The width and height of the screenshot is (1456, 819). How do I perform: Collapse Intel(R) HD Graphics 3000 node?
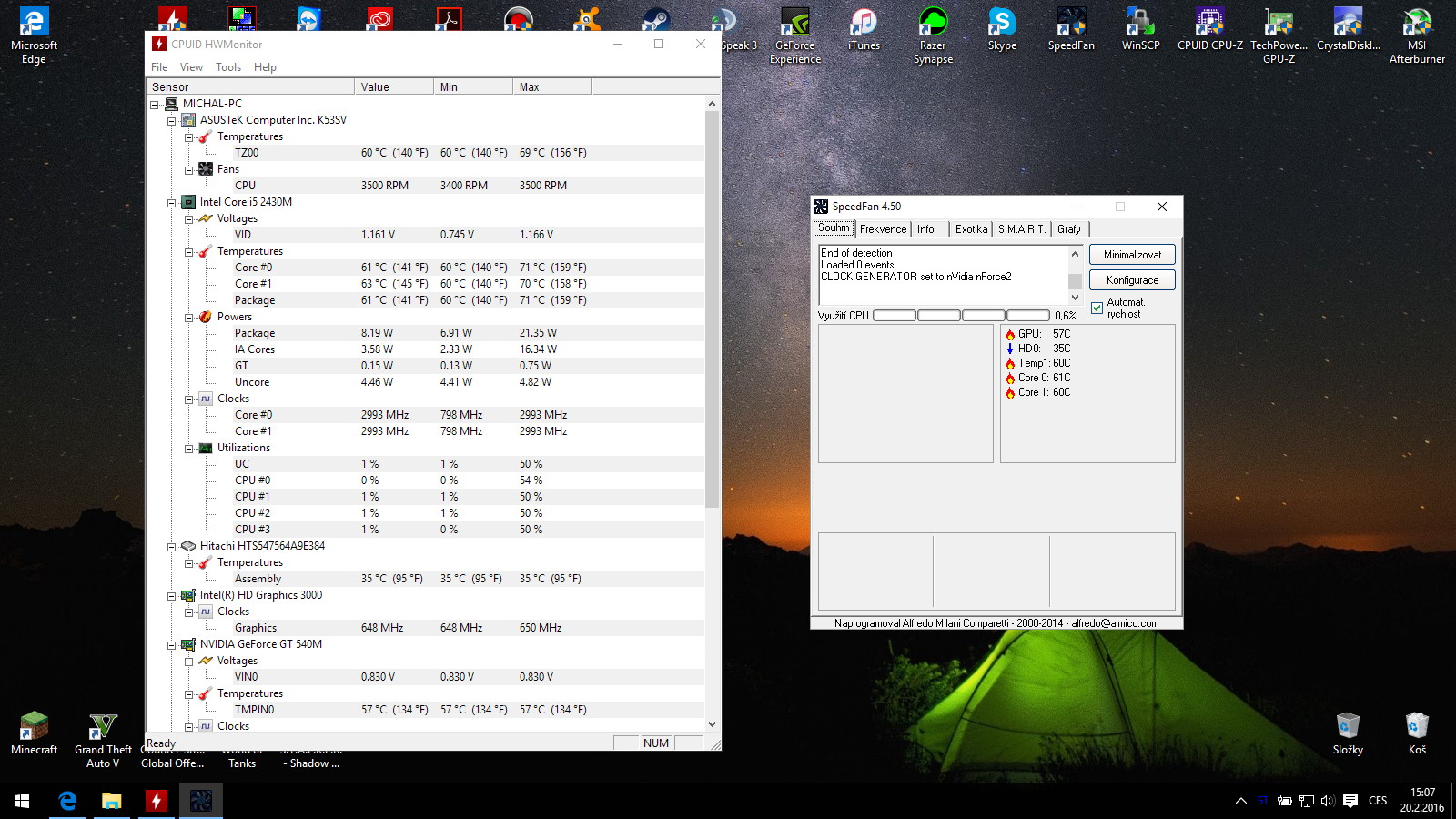coord(171,596)
